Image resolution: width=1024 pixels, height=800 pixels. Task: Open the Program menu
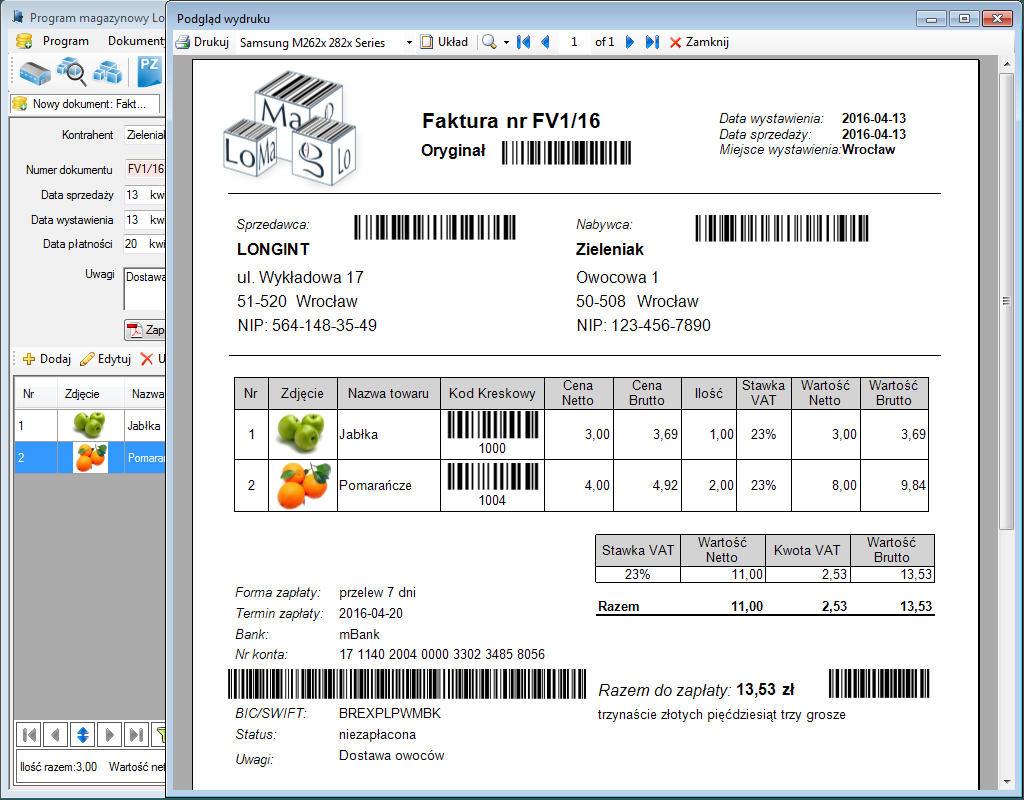click(66, 41)
